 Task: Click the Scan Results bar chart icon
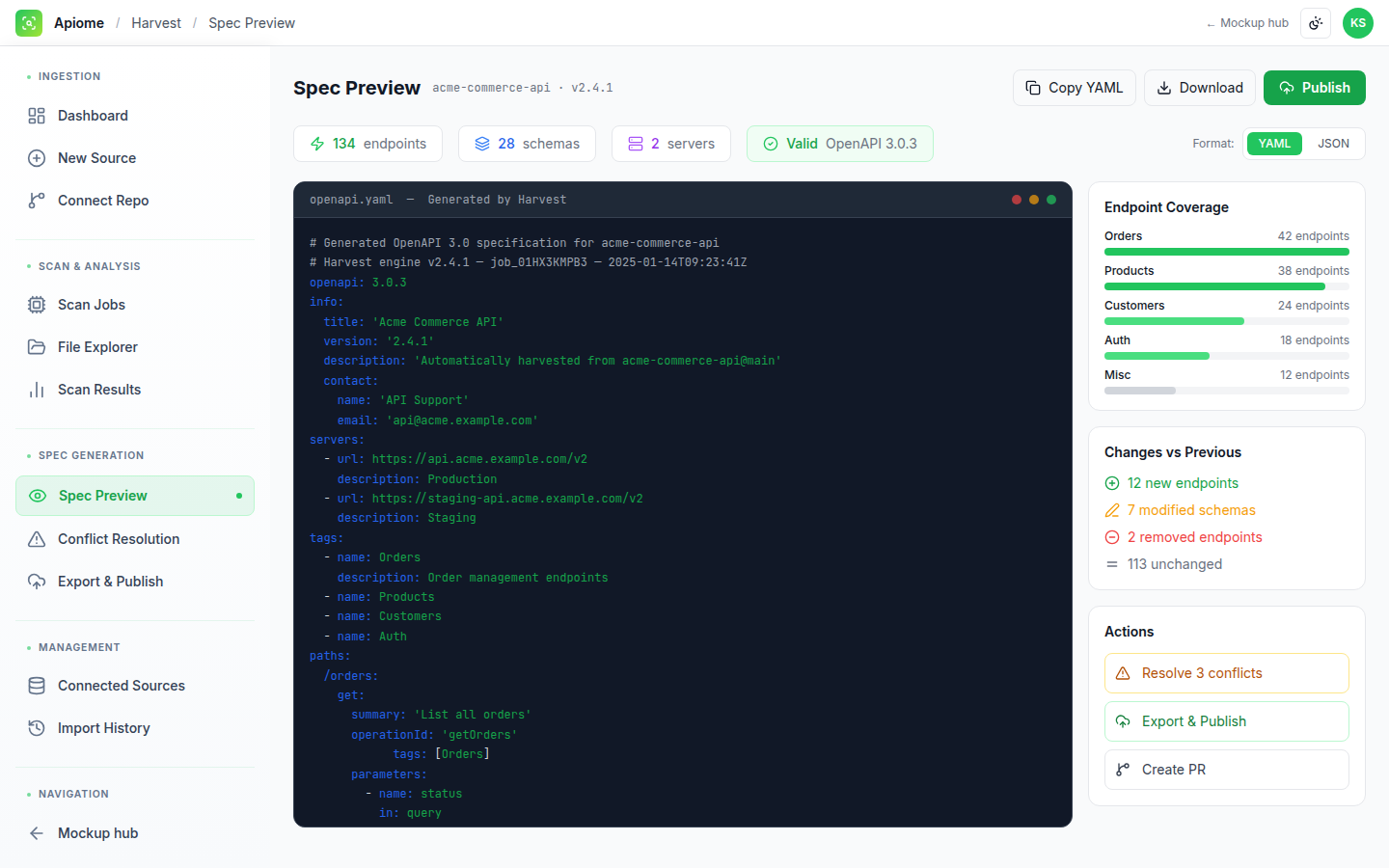pyautogui.click(x=37, y=390)
